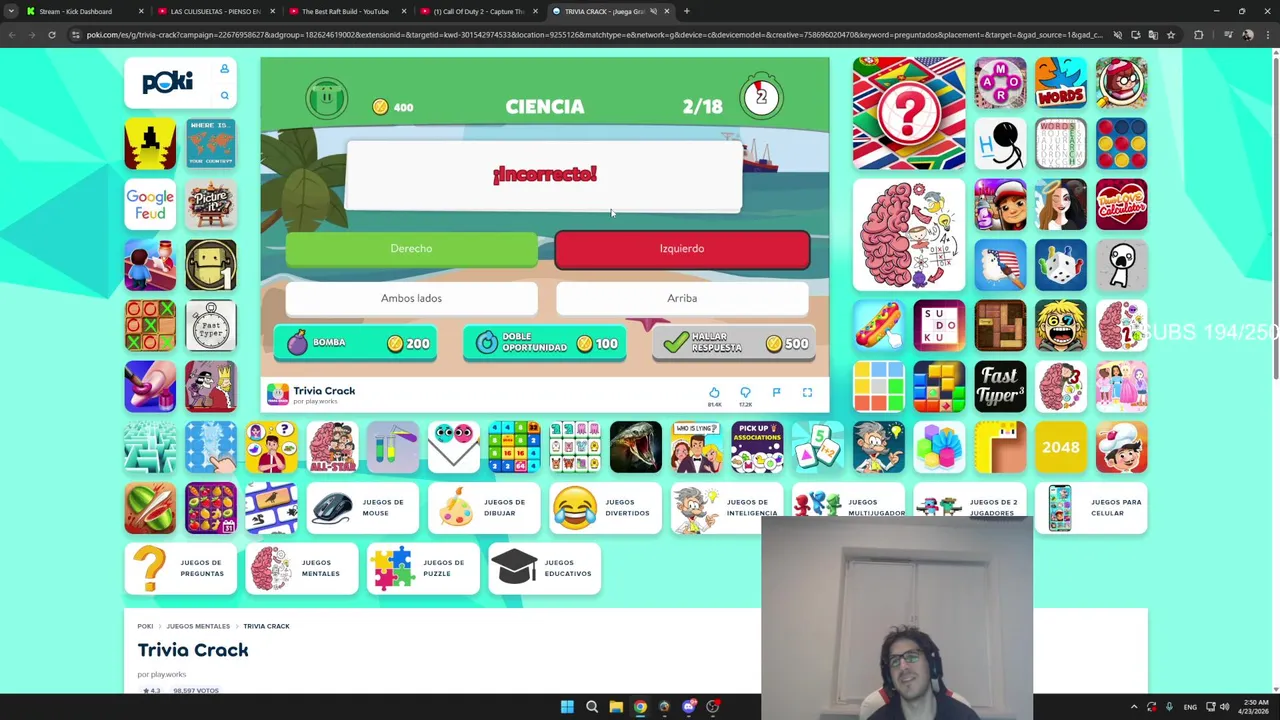1280x720 pixels.
Task: Open the Picture It game thumbnail
Action: [210, 205]
